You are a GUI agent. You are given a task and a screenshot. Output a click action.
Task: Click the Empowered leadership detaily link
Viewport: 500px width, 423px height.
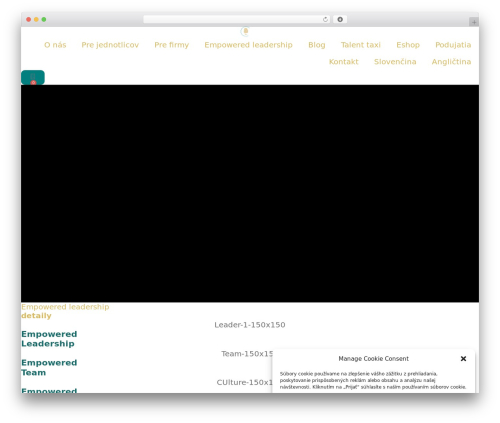click(65, 311)
